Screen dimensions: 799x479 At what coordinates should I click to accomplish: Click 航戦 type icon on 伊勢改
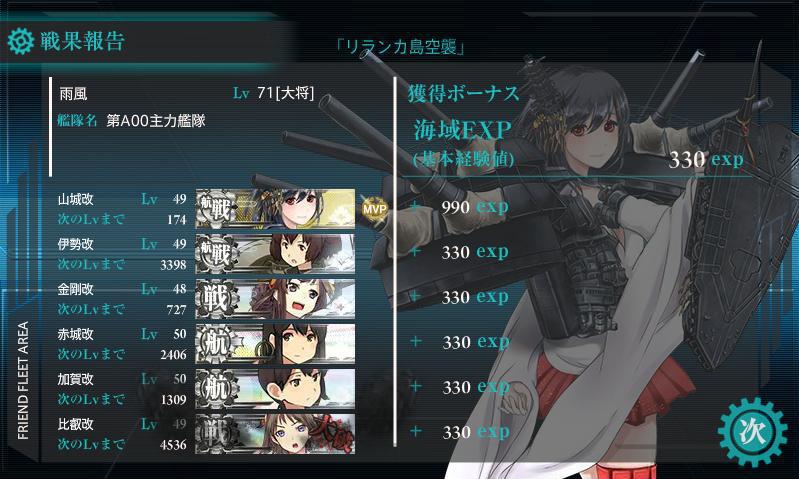point(216,253)
